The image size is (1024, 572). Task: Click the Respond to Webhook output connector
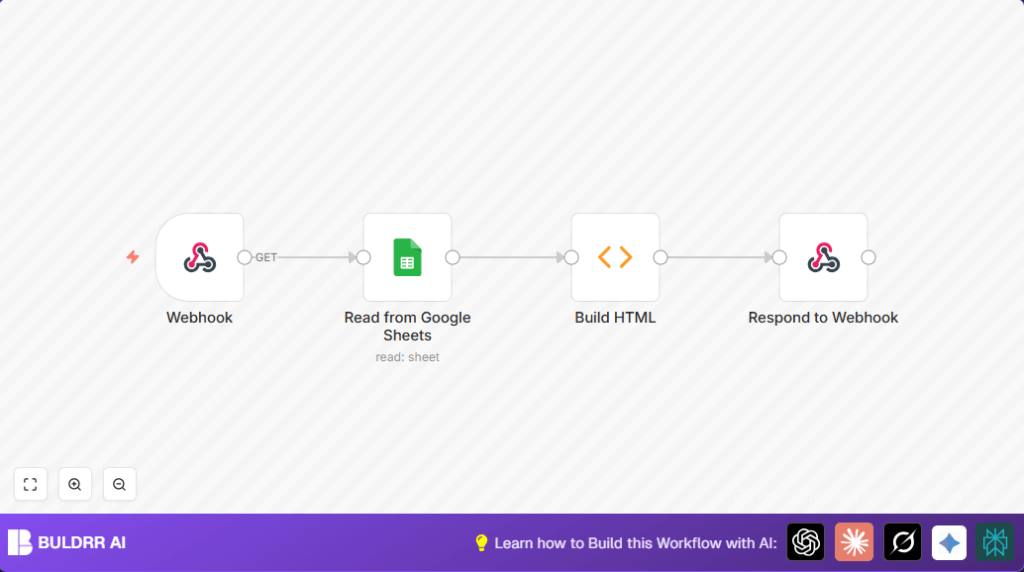click(868, 257)
